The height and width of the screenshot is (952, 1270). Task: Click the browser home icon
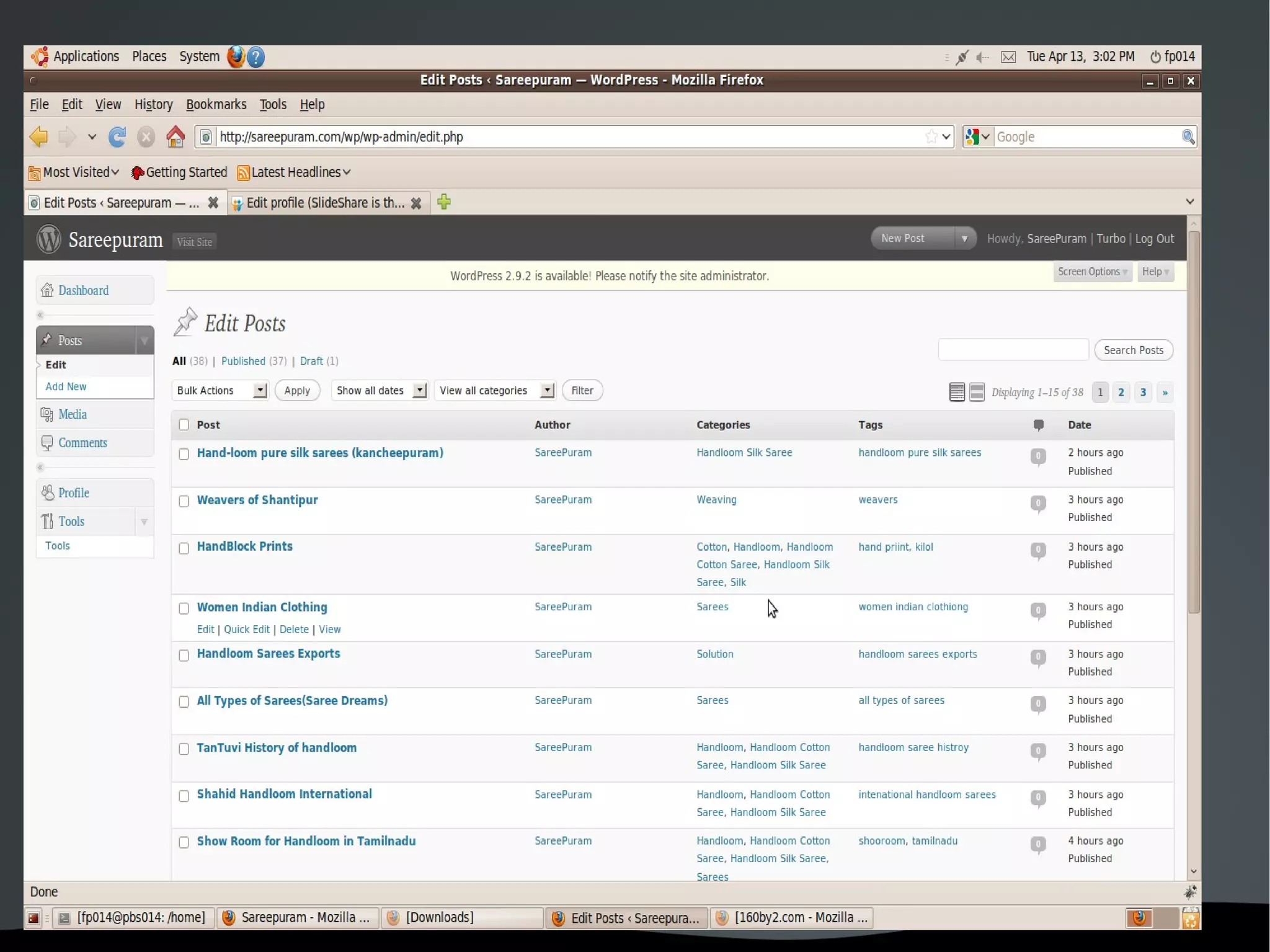pos(175,136)
